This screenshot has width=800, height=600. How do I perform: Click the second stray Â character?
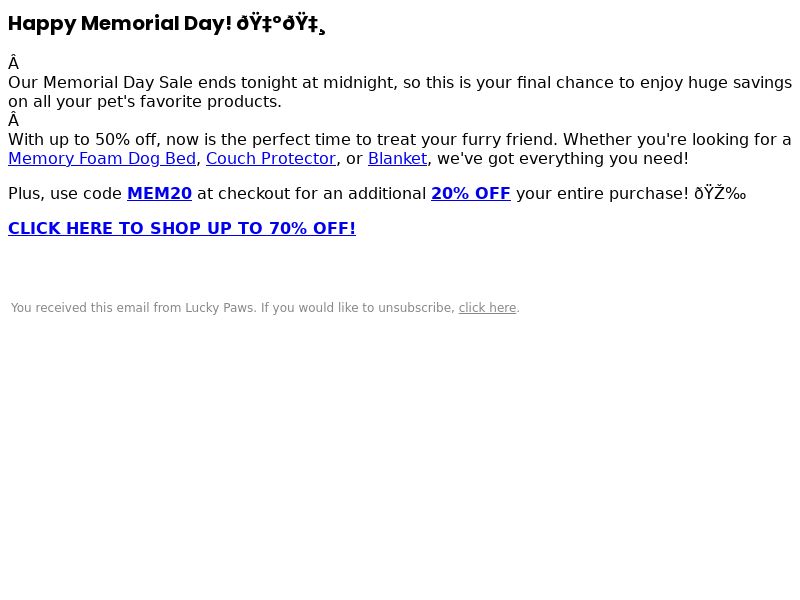(x=13, y=120)
